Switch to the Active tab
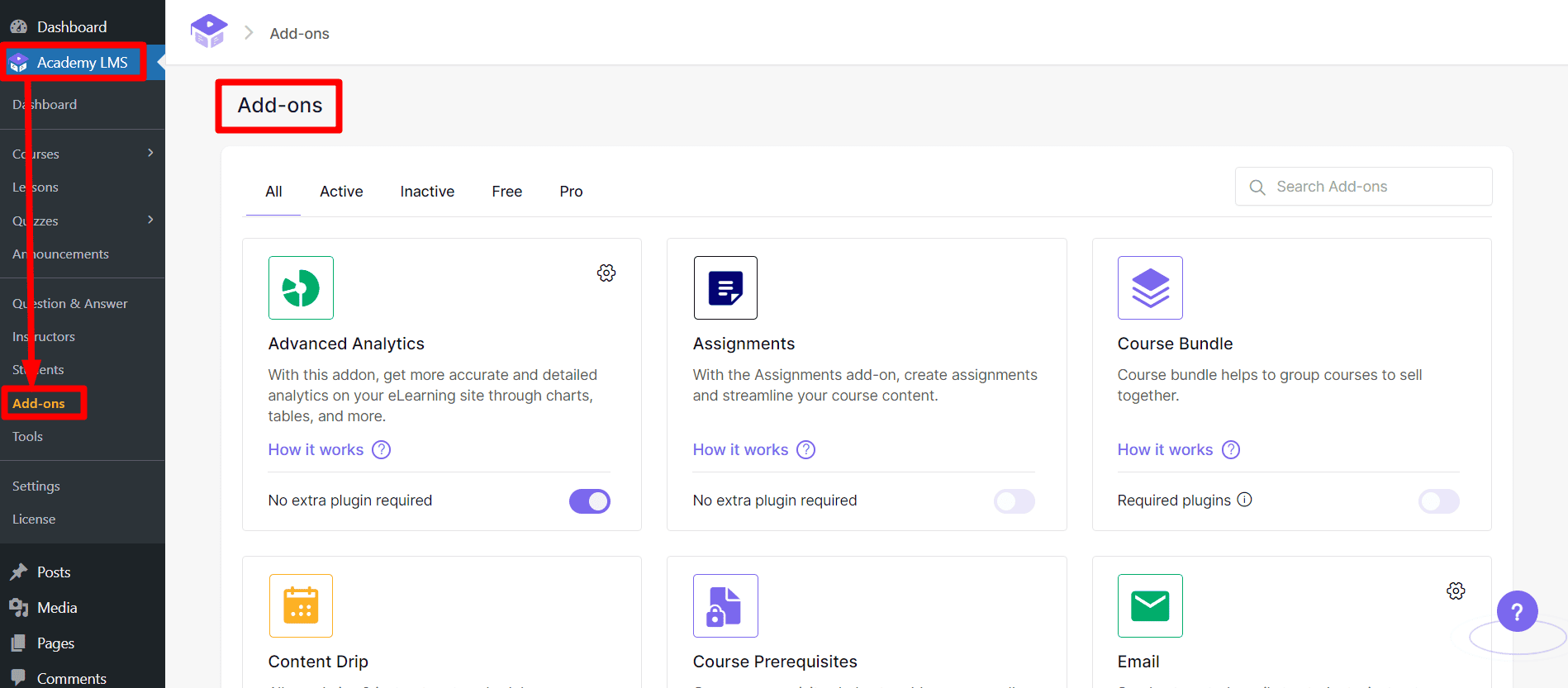 point(341,192)
